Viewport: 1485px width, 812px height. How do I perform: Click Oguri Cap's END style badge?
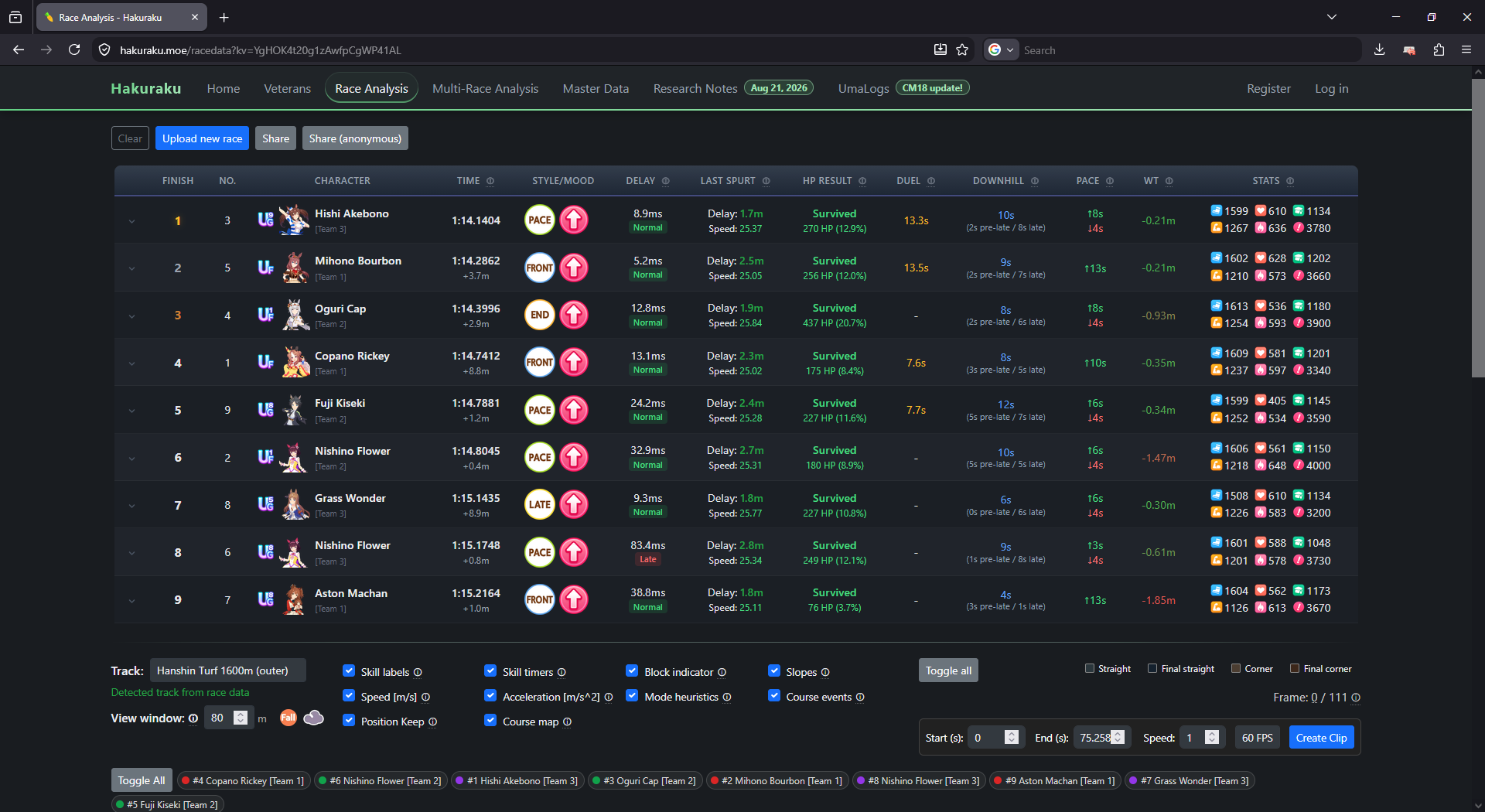(x=540, y=315)
